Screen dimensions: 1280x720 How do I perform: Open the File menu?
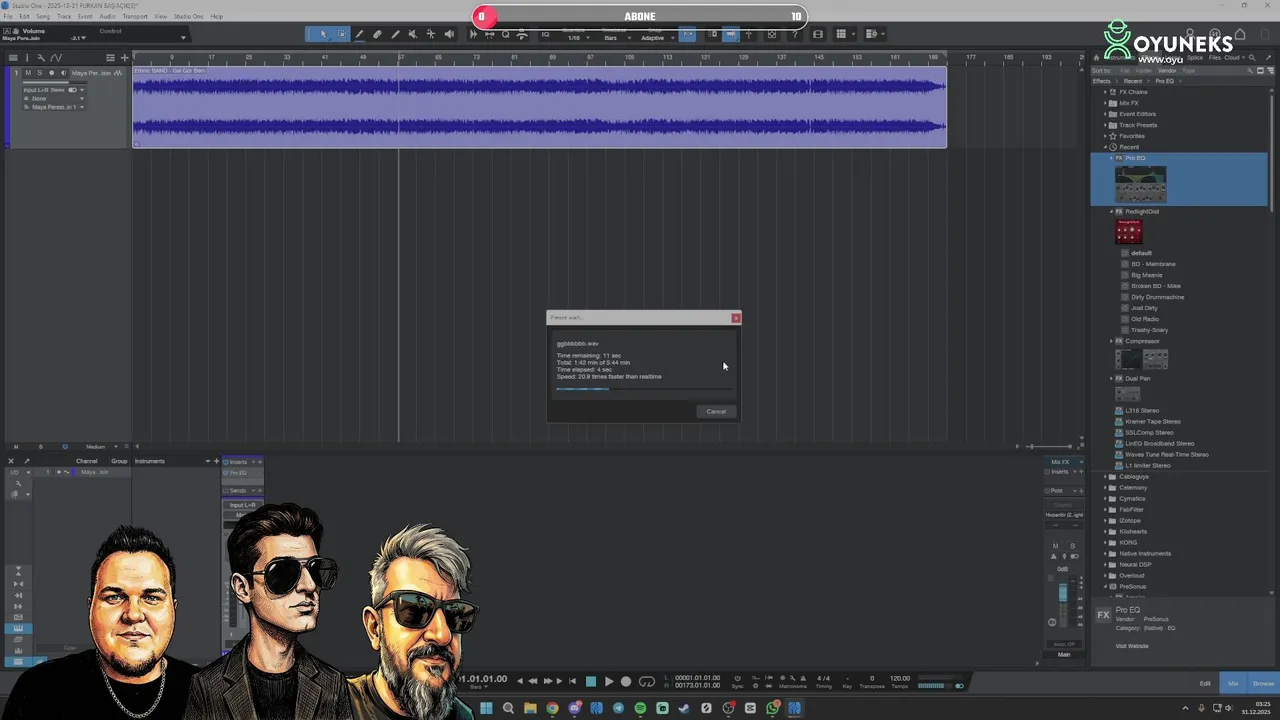tap(8, 17)
